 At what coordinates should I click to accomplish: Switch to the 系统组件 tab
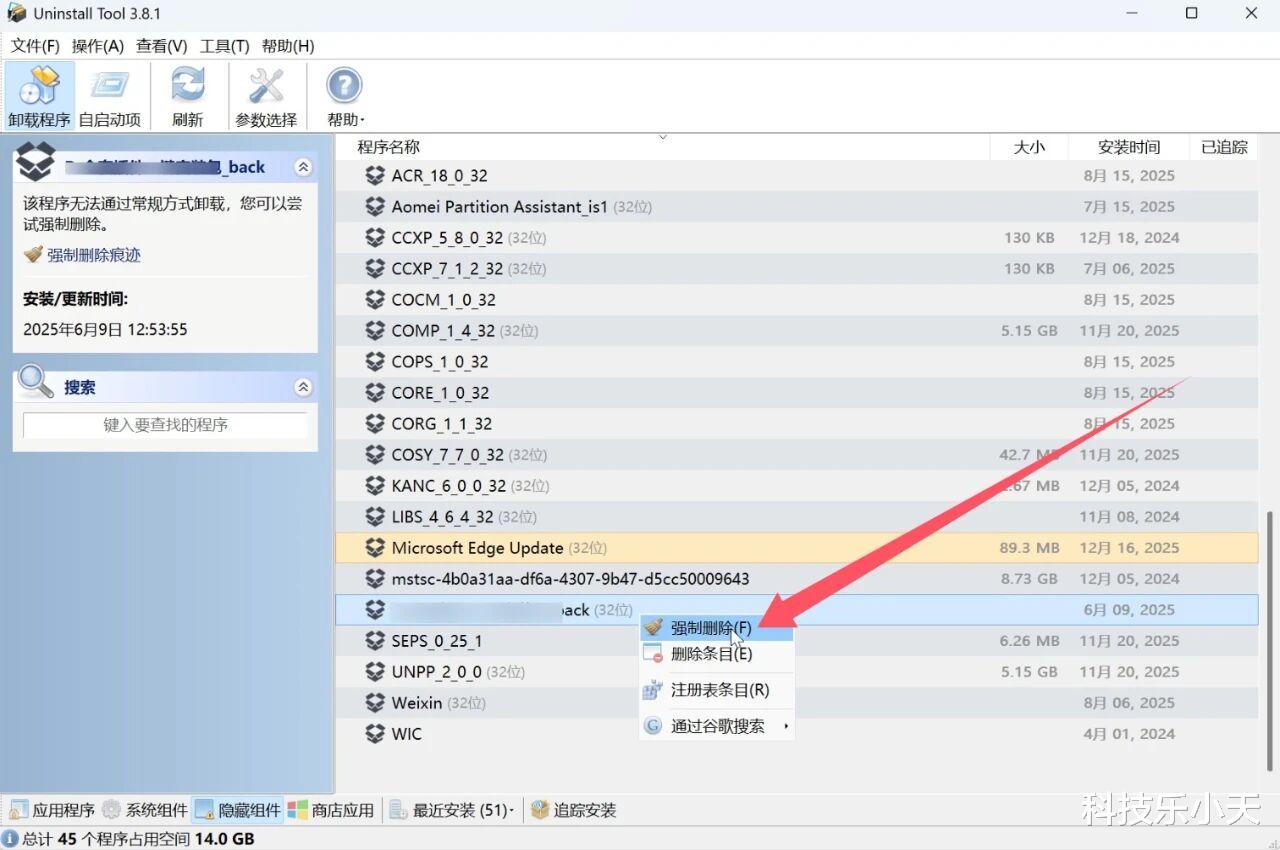[x=145, y=810]
